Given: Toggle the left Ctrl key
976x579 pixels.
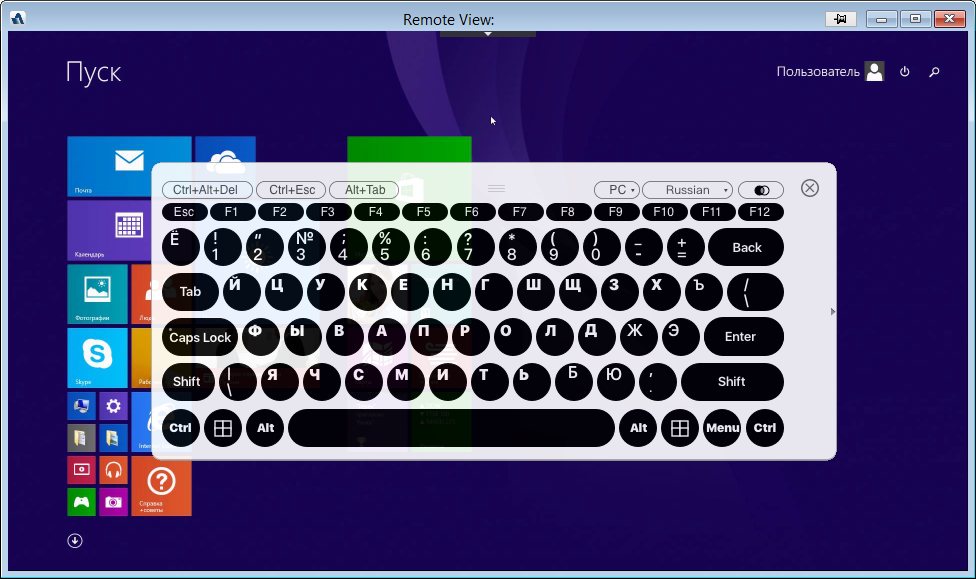Looking at the screenshot, I should pyautogui.click(x=181, y=428).
